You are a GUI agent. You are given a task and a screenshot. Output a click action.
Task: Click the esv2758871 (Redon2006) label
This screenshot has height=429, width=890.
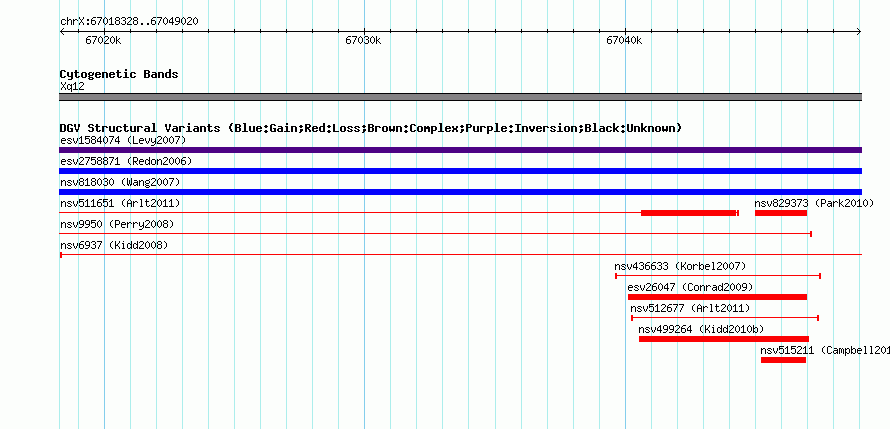click(x=126, y=161)
